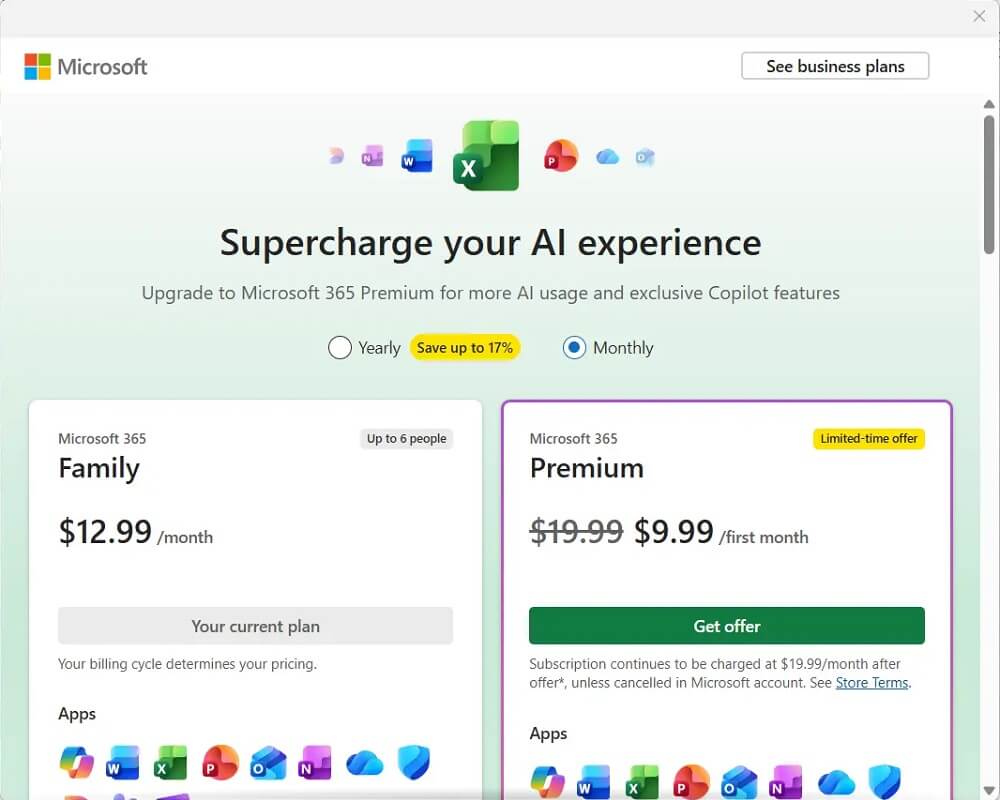
Task: Click the OneDrive cloud icon in header
Action: (607, 156)
